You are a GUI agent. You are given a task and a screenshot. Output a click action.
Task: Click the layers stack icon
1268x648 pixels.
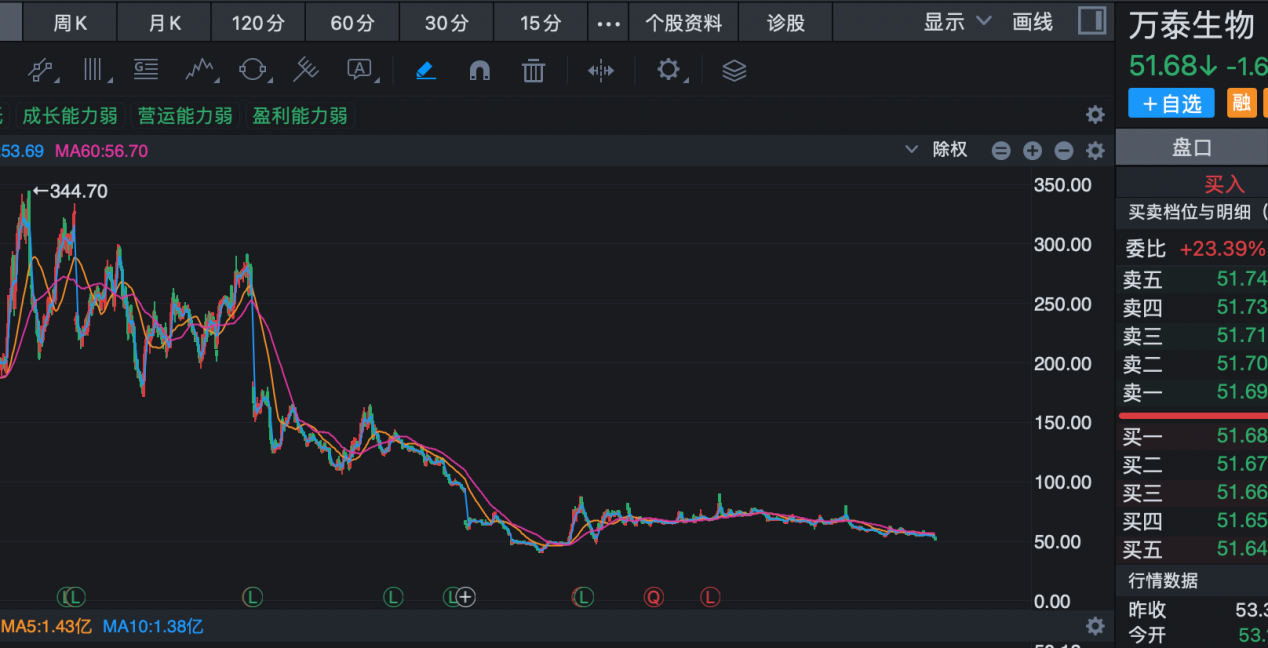pos(734,71)
